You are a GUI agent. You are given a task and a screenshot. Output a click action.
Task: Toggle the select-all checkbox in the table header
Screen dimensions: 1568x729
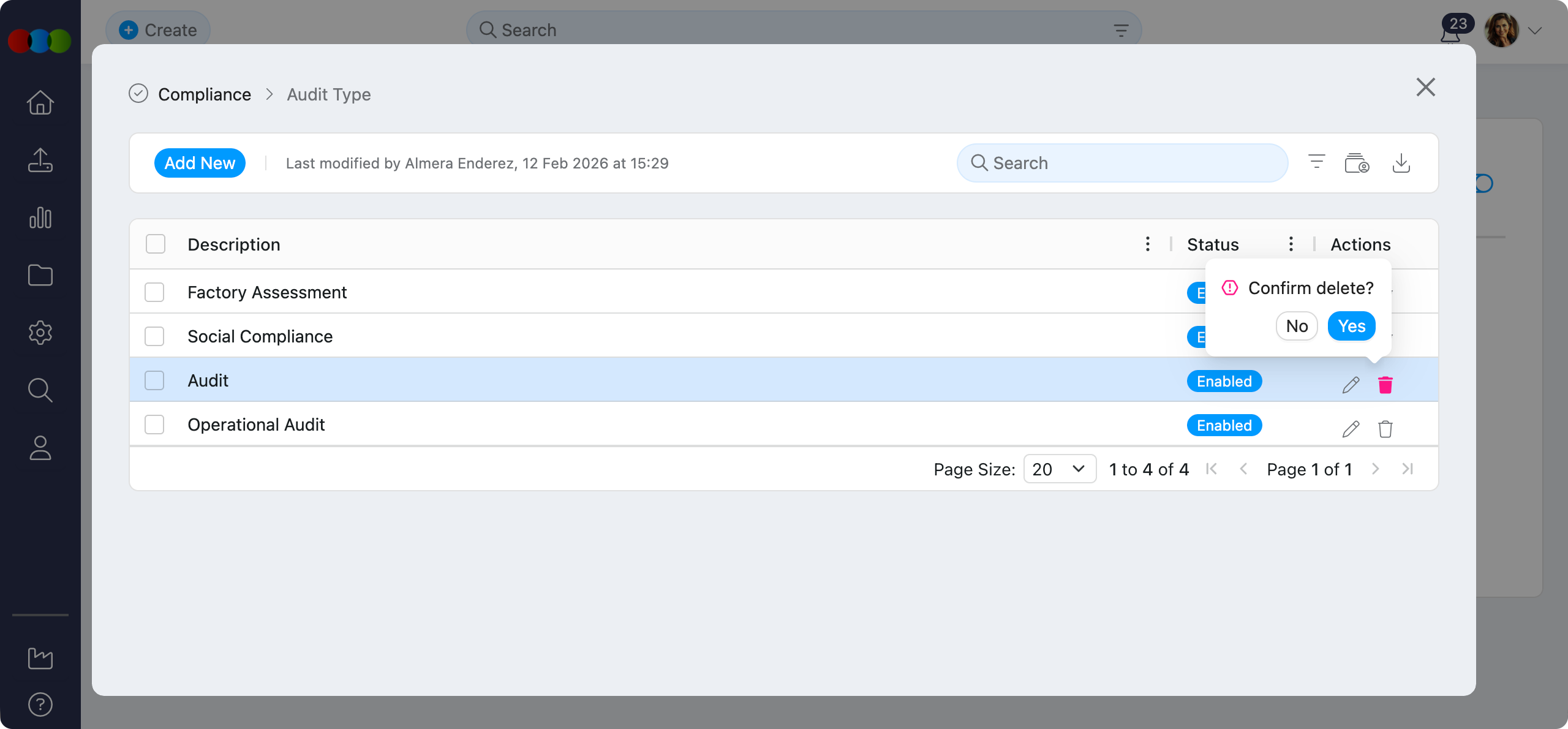pyautogui.click(x=154, y=244)
